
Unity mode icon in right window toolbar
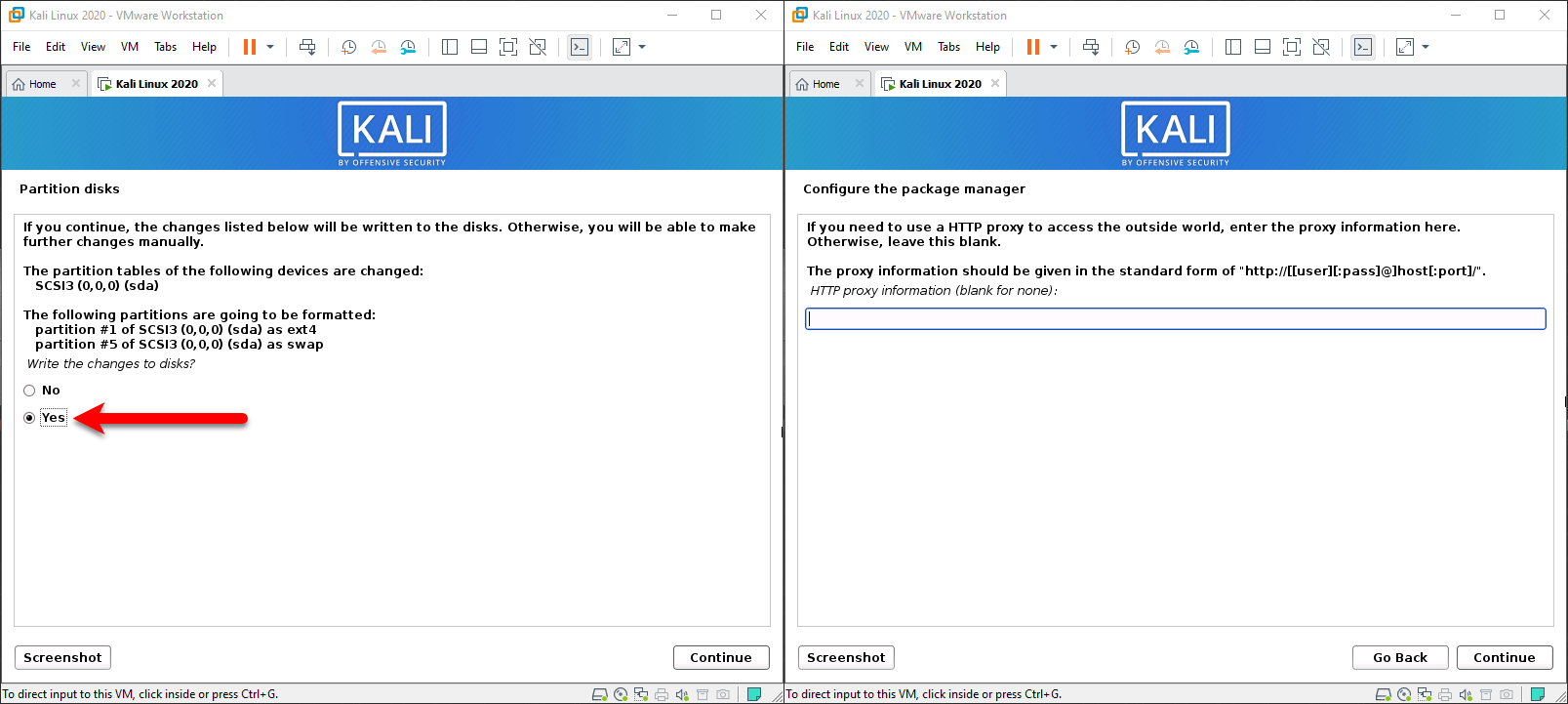pos(1321,47)
